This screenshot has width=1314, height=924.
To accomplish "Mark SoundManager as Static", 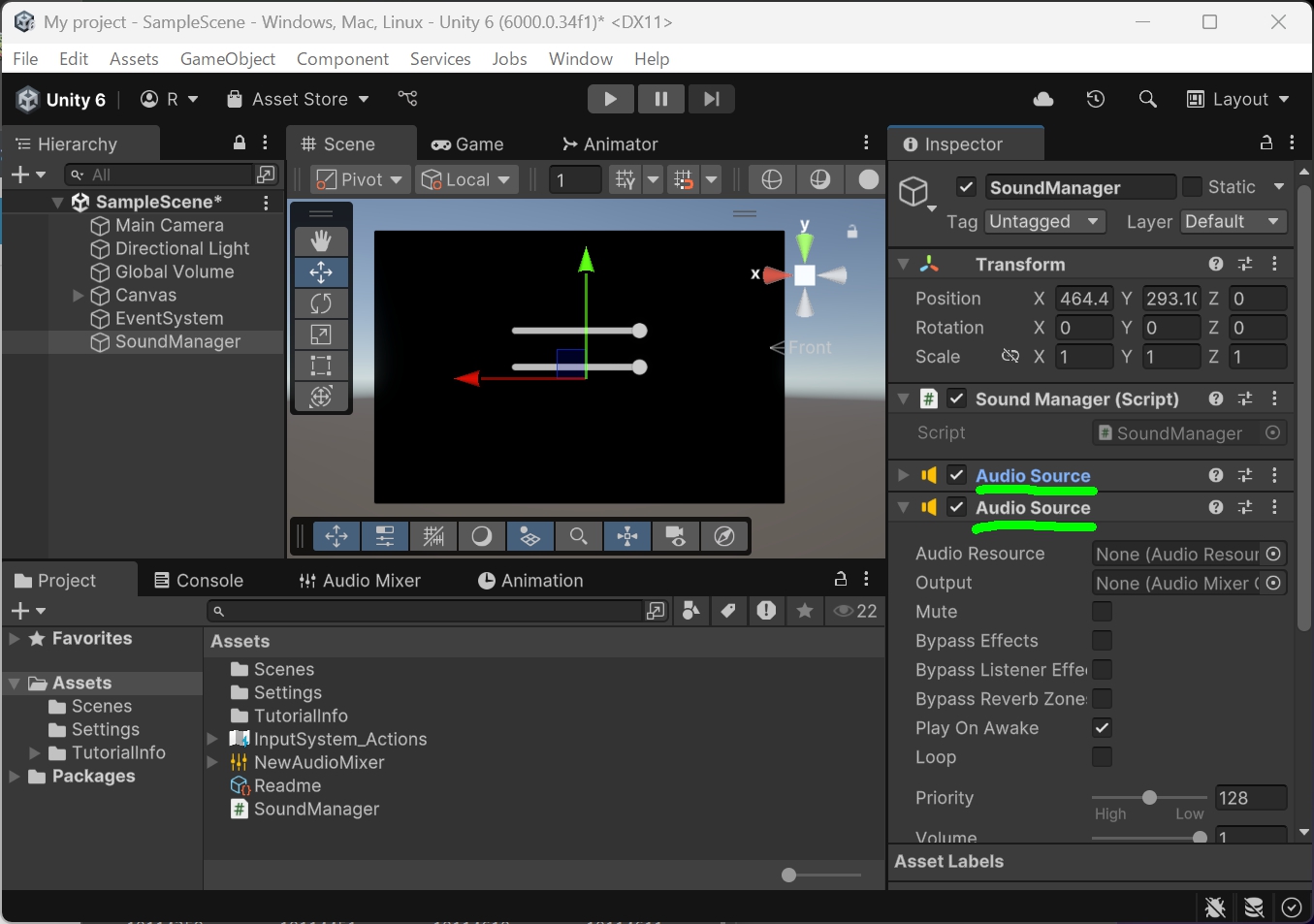I will pyautogui.click(x=1191, y=186).
